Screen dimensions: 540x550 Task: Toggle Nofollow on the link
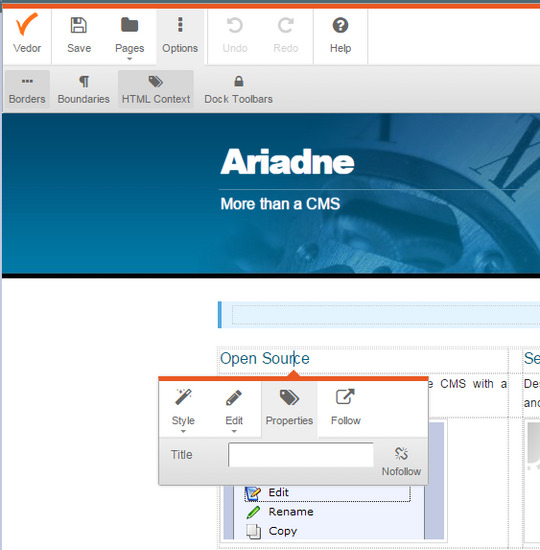point(401,461)
